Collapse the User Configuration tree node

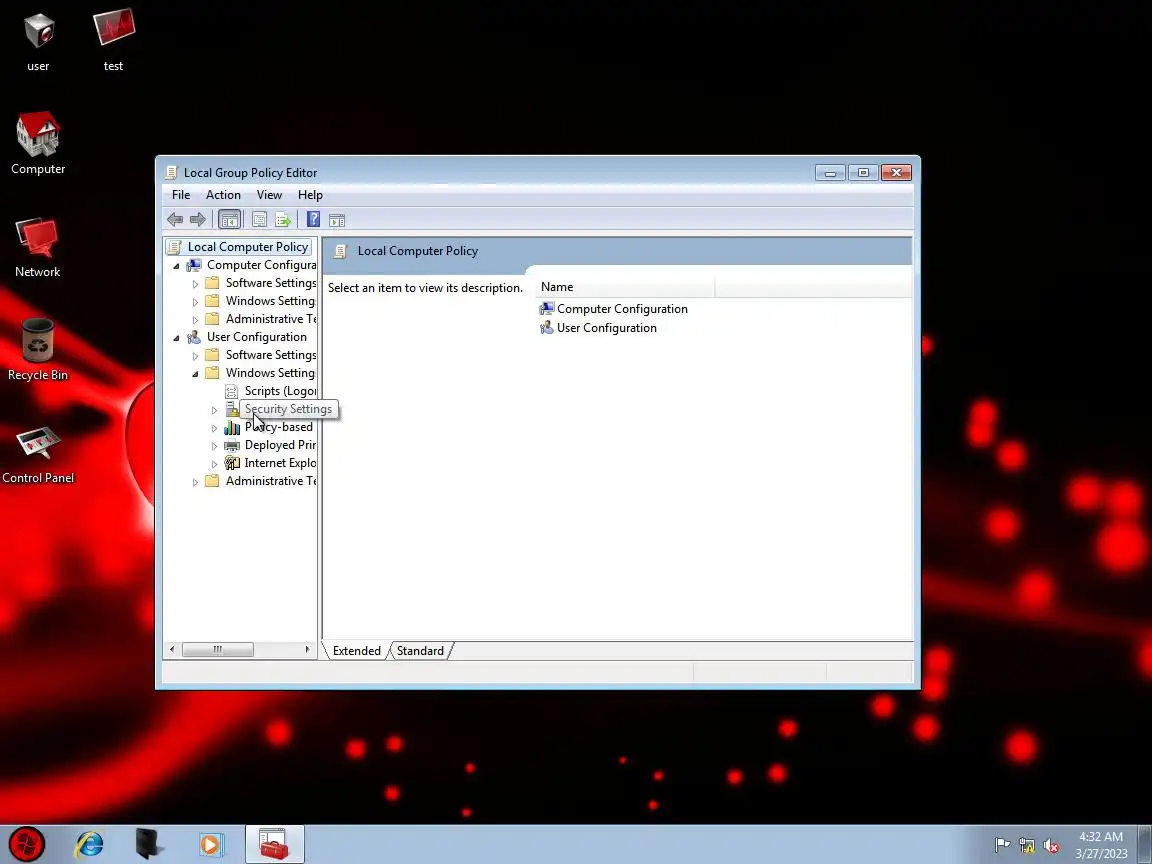176,338
